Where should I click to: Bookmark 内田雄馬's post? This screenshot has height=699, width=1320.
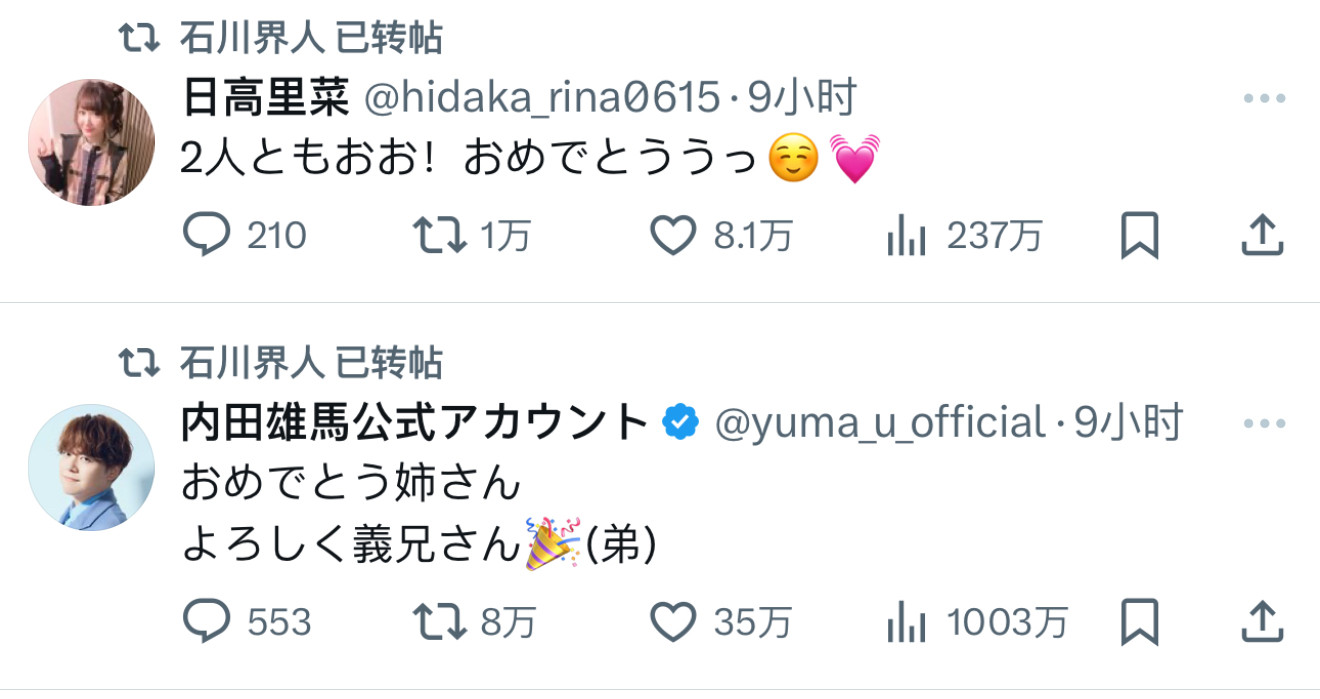(1139, 622)
